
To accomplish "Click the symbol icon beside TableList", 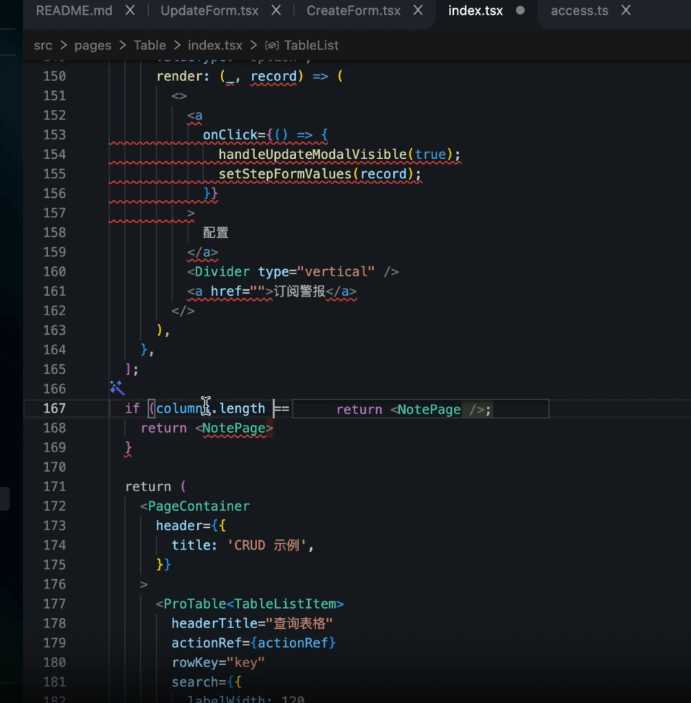I will (x=272, y=45).
